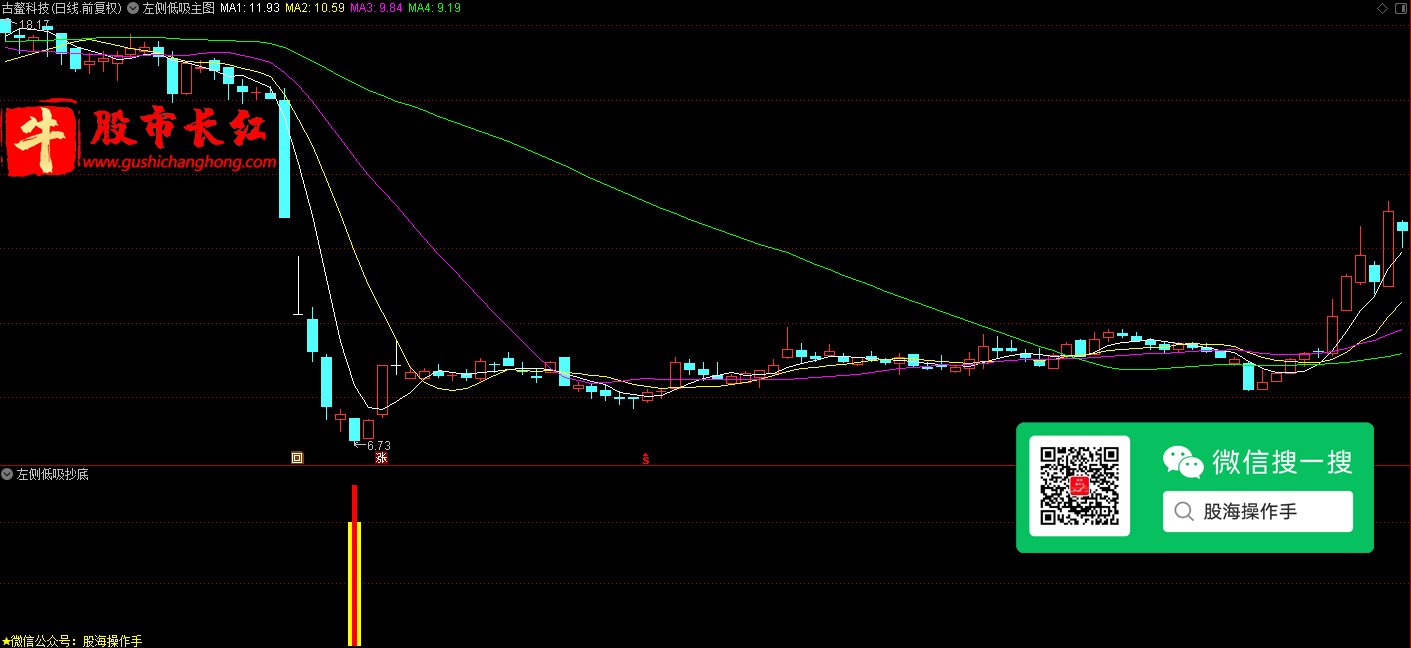Click the magnifier icon in the search box
The image size is (1411, 648).
(1184, 512)
